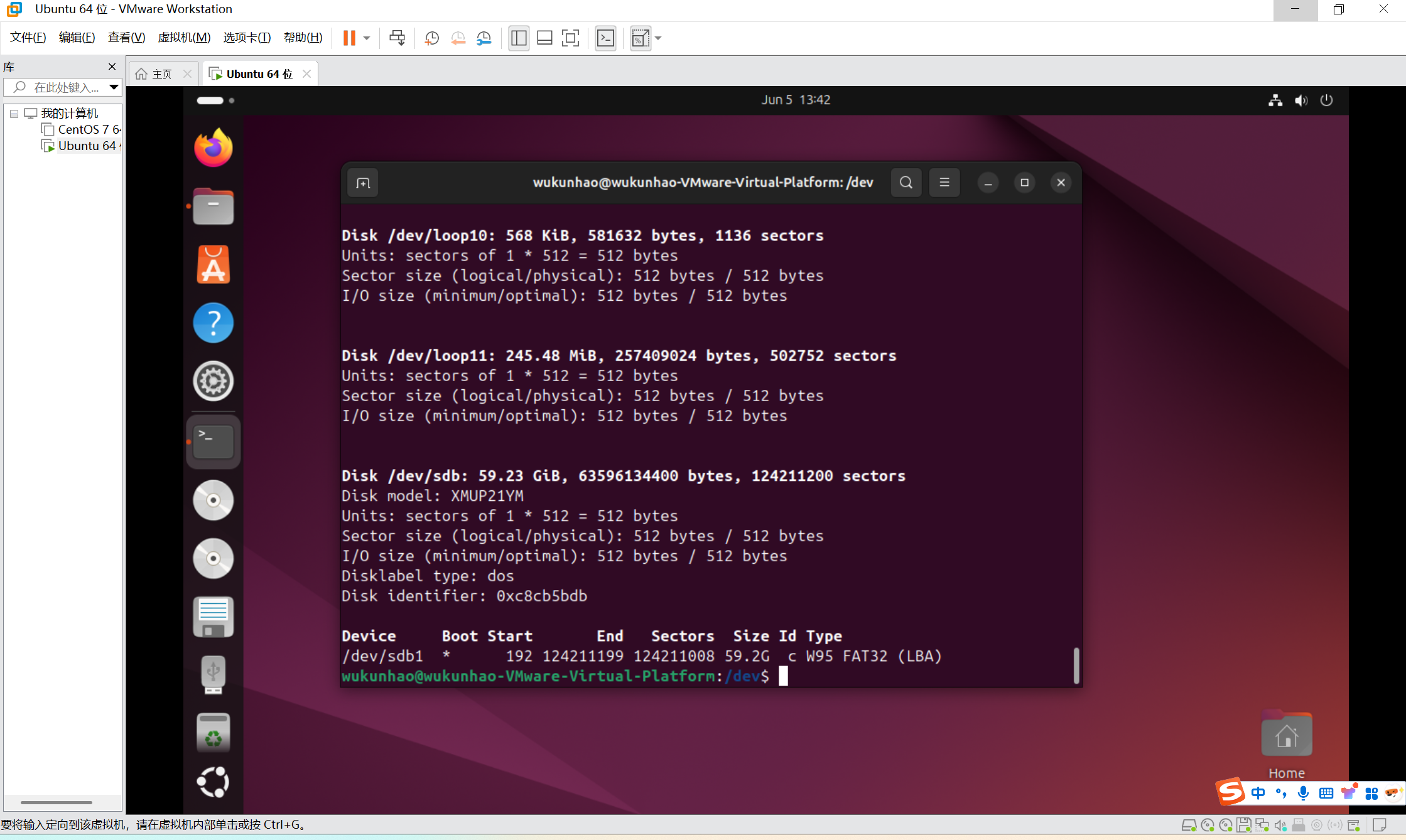Open Ubuntu Software app in dock

213,264
